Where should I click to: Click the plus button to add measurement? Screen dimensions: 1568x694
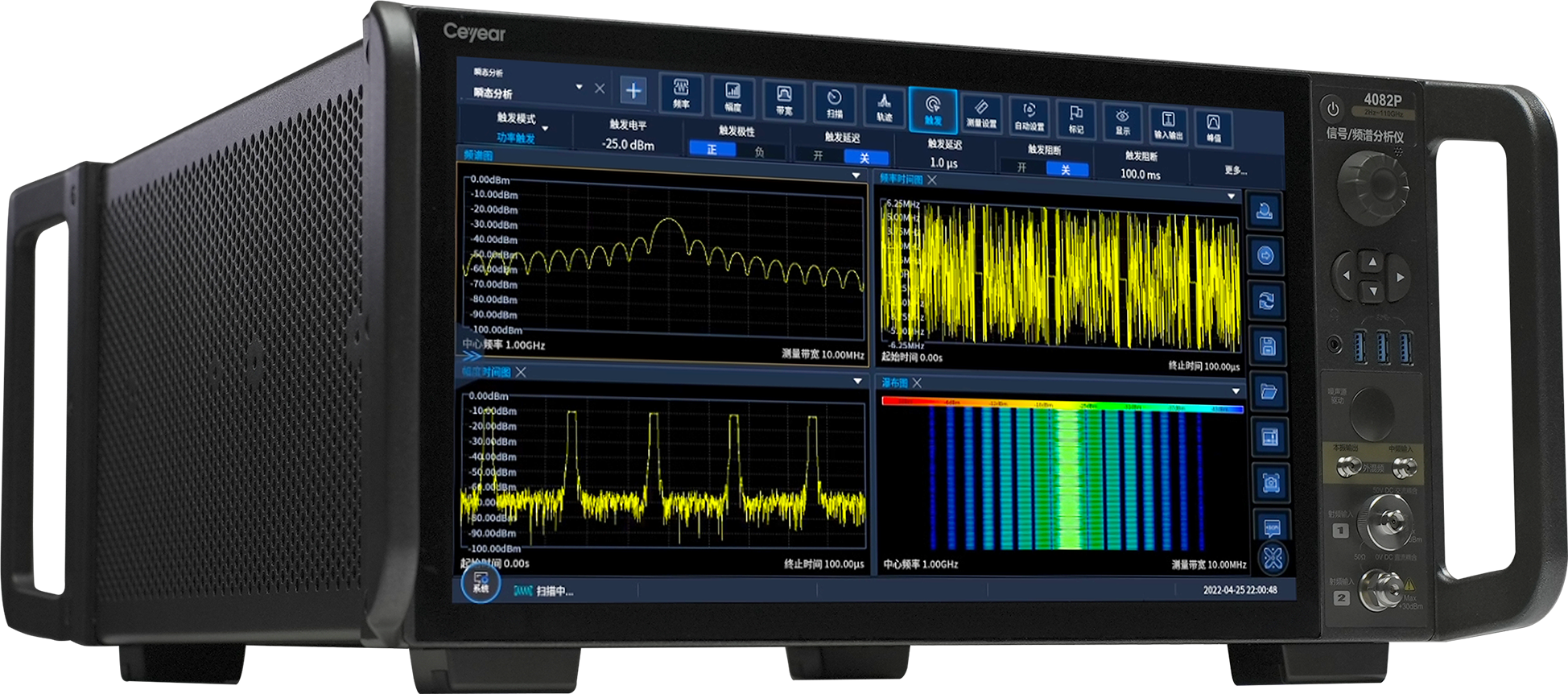[x=633, y=91]
